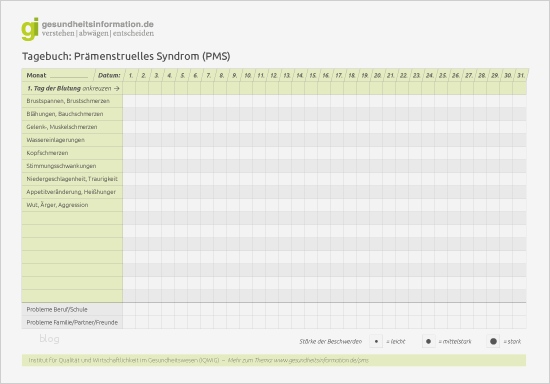Screen dimensions: 550x384
Task: Click the Institut für Qualität footer text
Action: tap(124, 360)
